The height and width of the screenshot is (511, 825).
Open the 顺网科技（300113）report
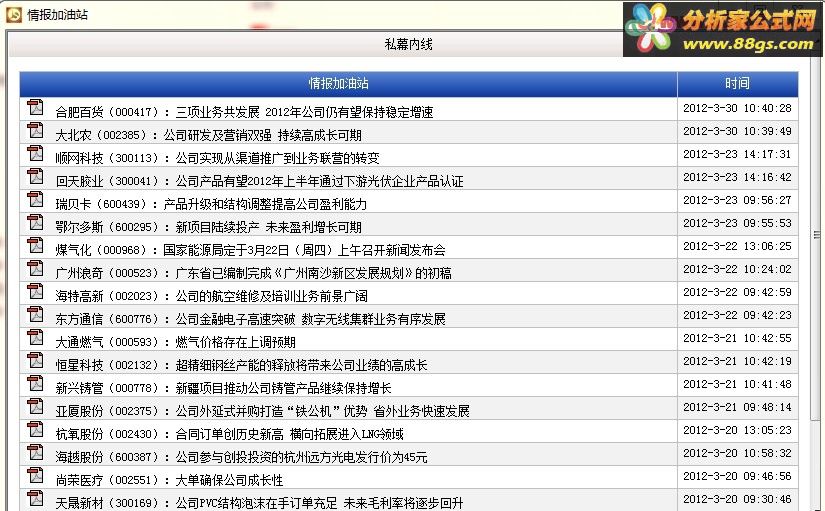point(217,158)
